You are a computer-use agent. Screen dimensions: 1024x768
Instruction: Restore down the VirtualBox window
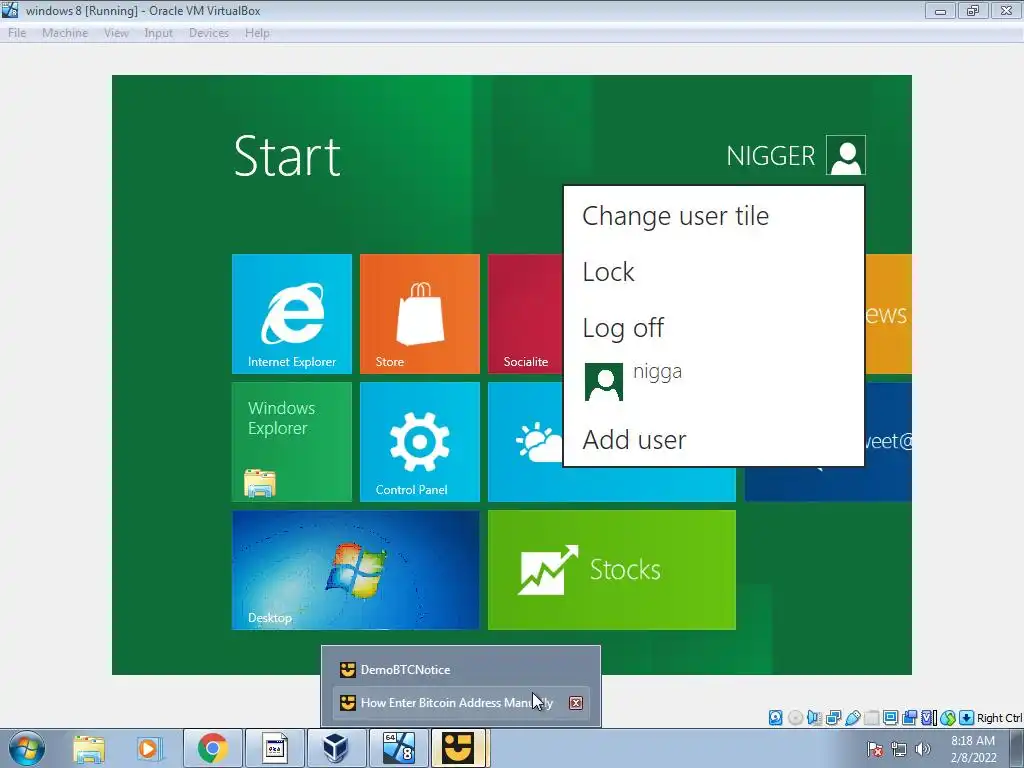coord(973,11)
